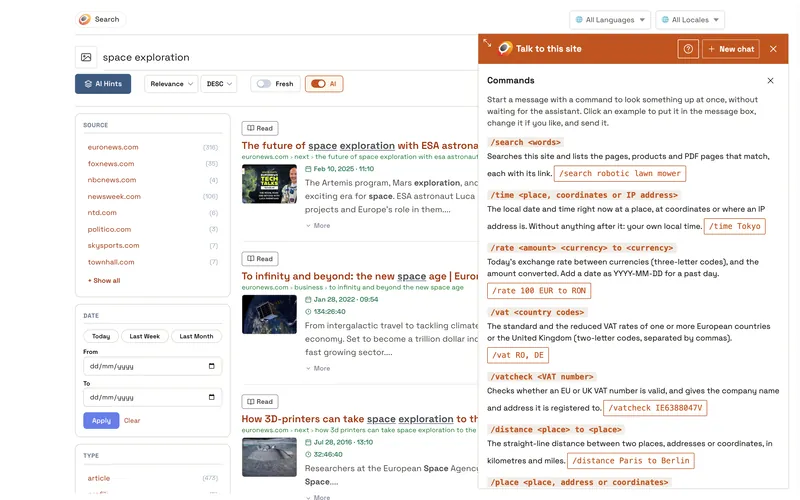The image size is (800, 500).
Task: Open the AI Hints panel
Action: click(x=103, y=84)
